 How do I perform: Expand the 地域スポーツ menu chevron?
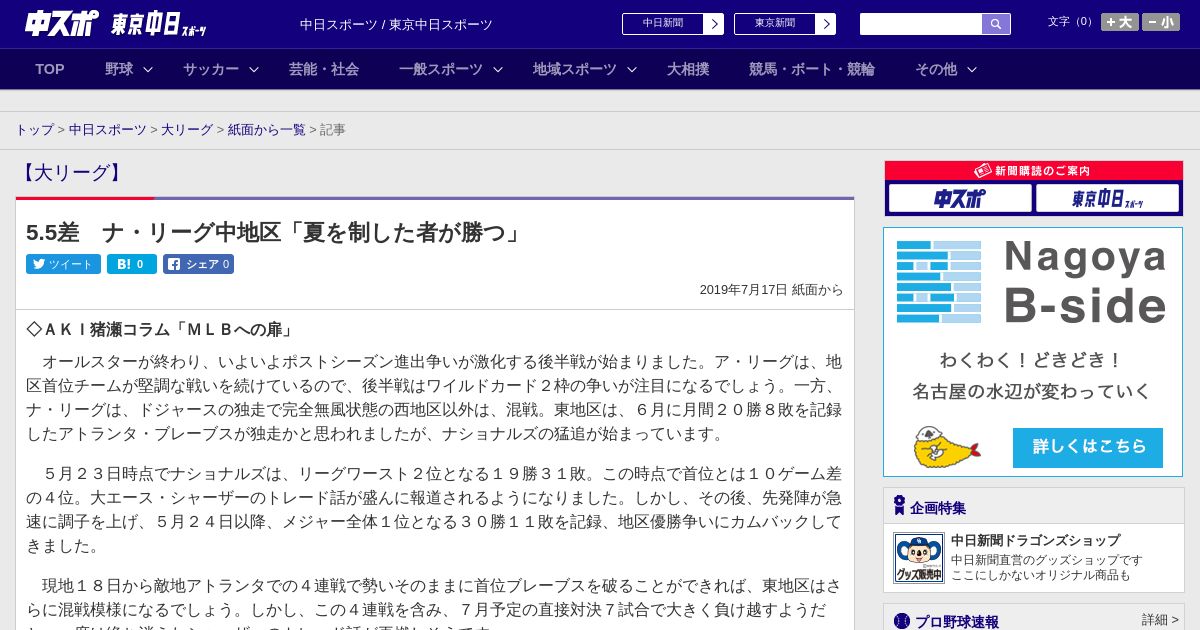click(632, 69)
